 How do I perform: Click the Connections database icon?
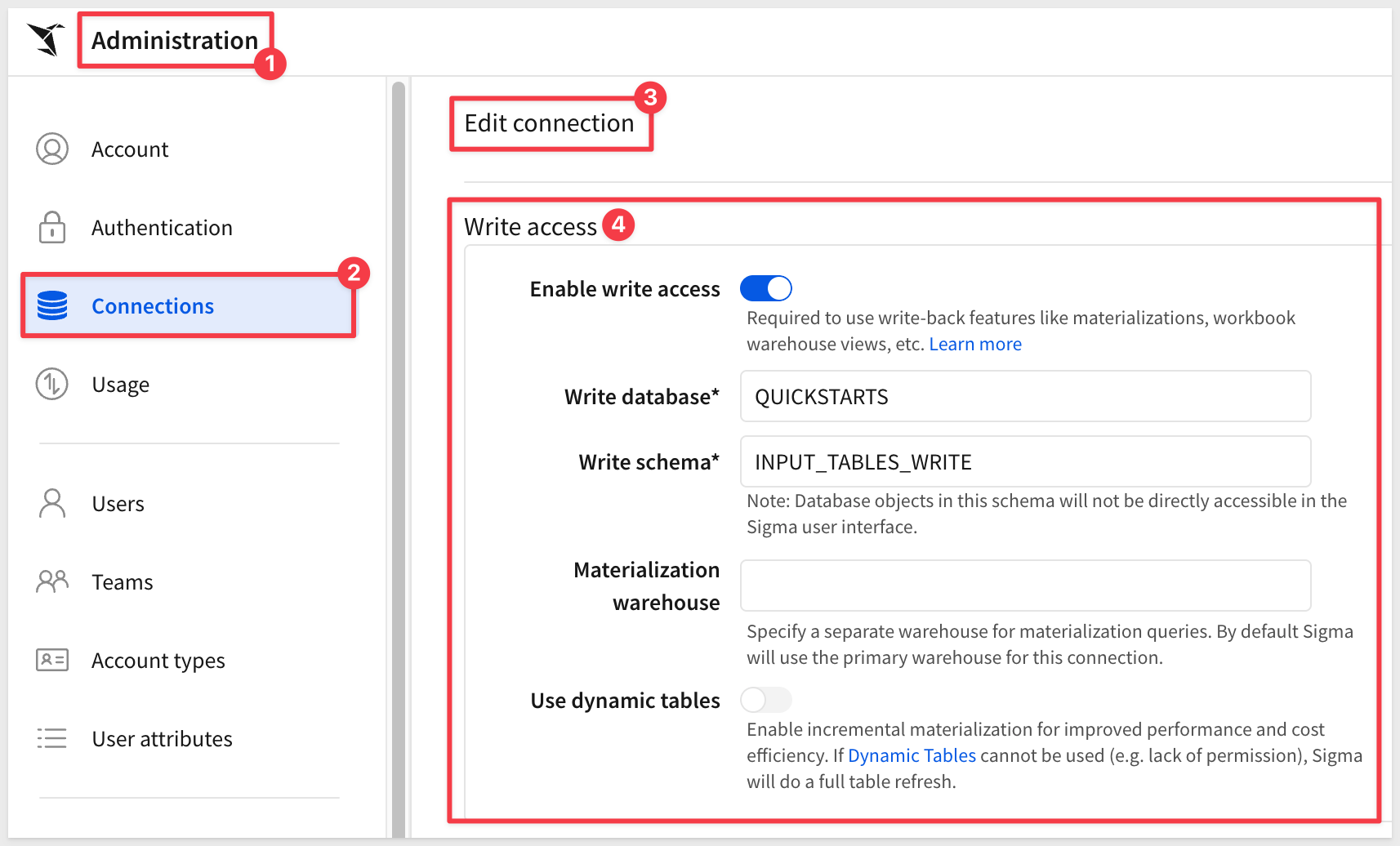(52, 305)
